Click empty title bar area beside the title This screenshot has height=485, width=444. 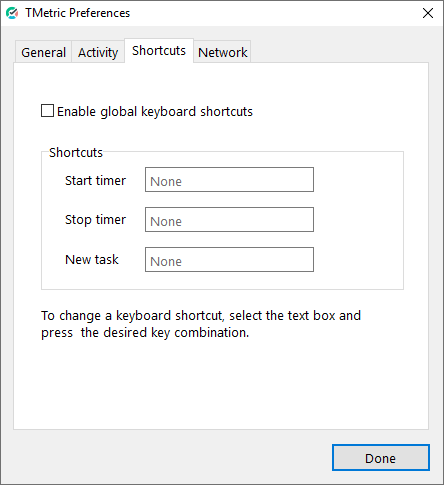tap(267, 13)
